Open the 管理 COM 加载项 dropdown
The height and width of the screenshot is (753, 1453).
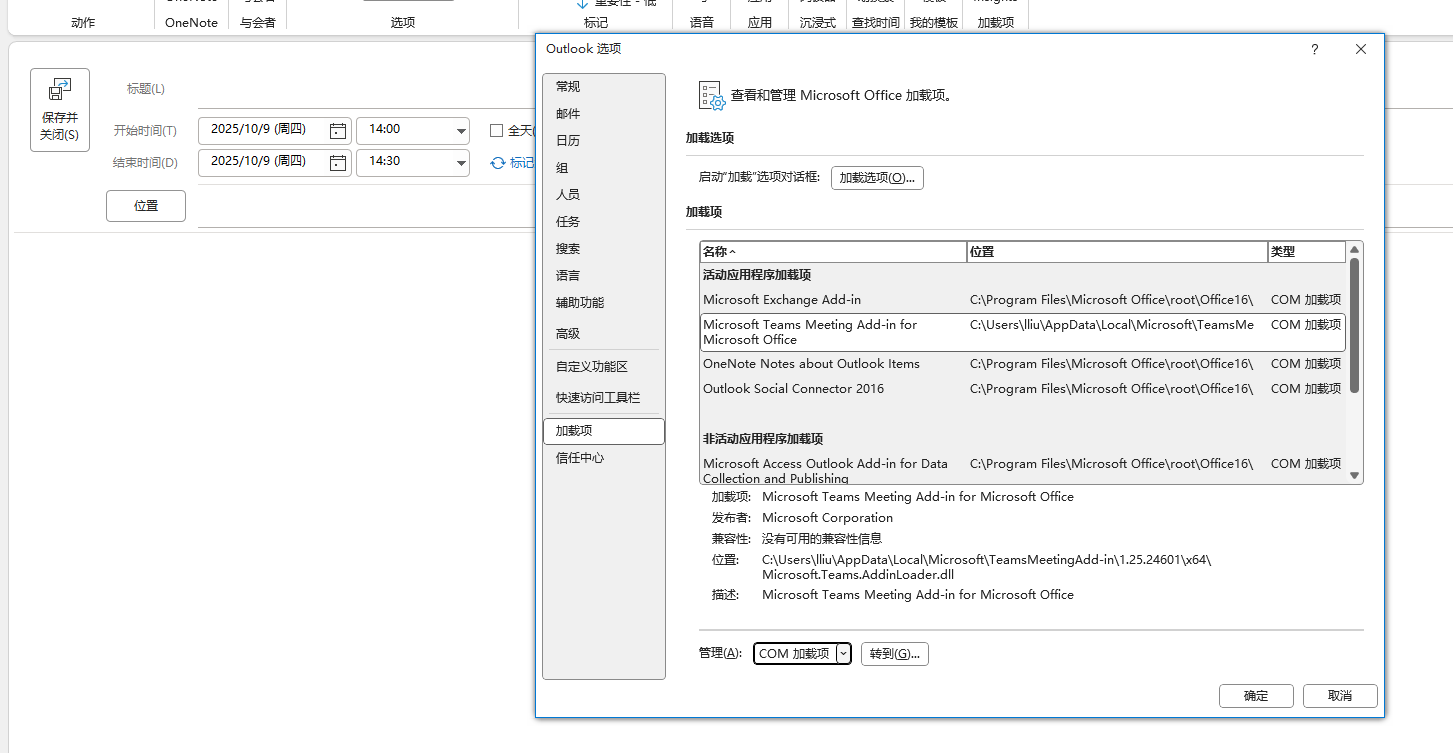[844, 653]
